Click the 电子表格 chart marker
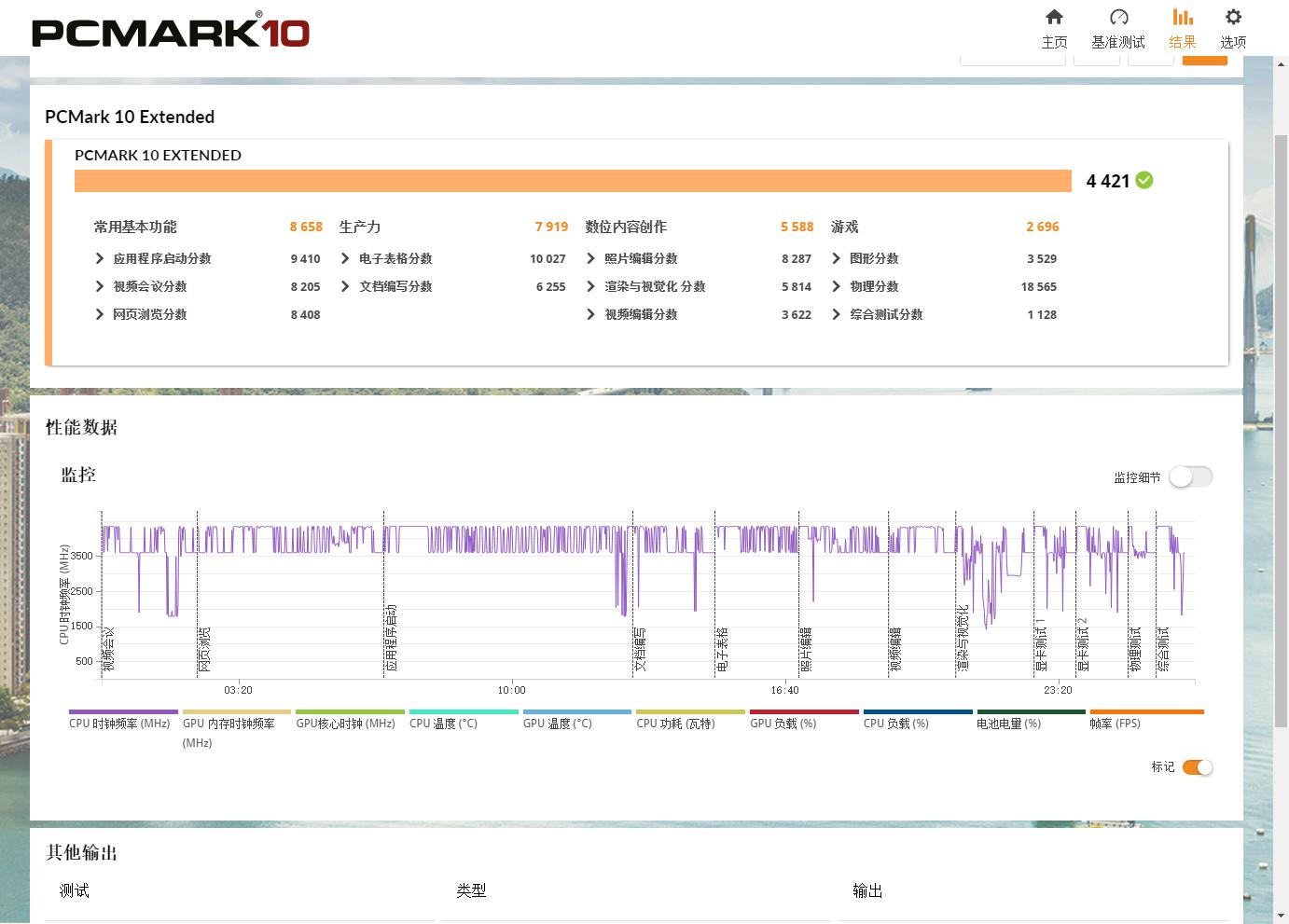Screen dimensions: 1289x924 [x=722, y=649]
